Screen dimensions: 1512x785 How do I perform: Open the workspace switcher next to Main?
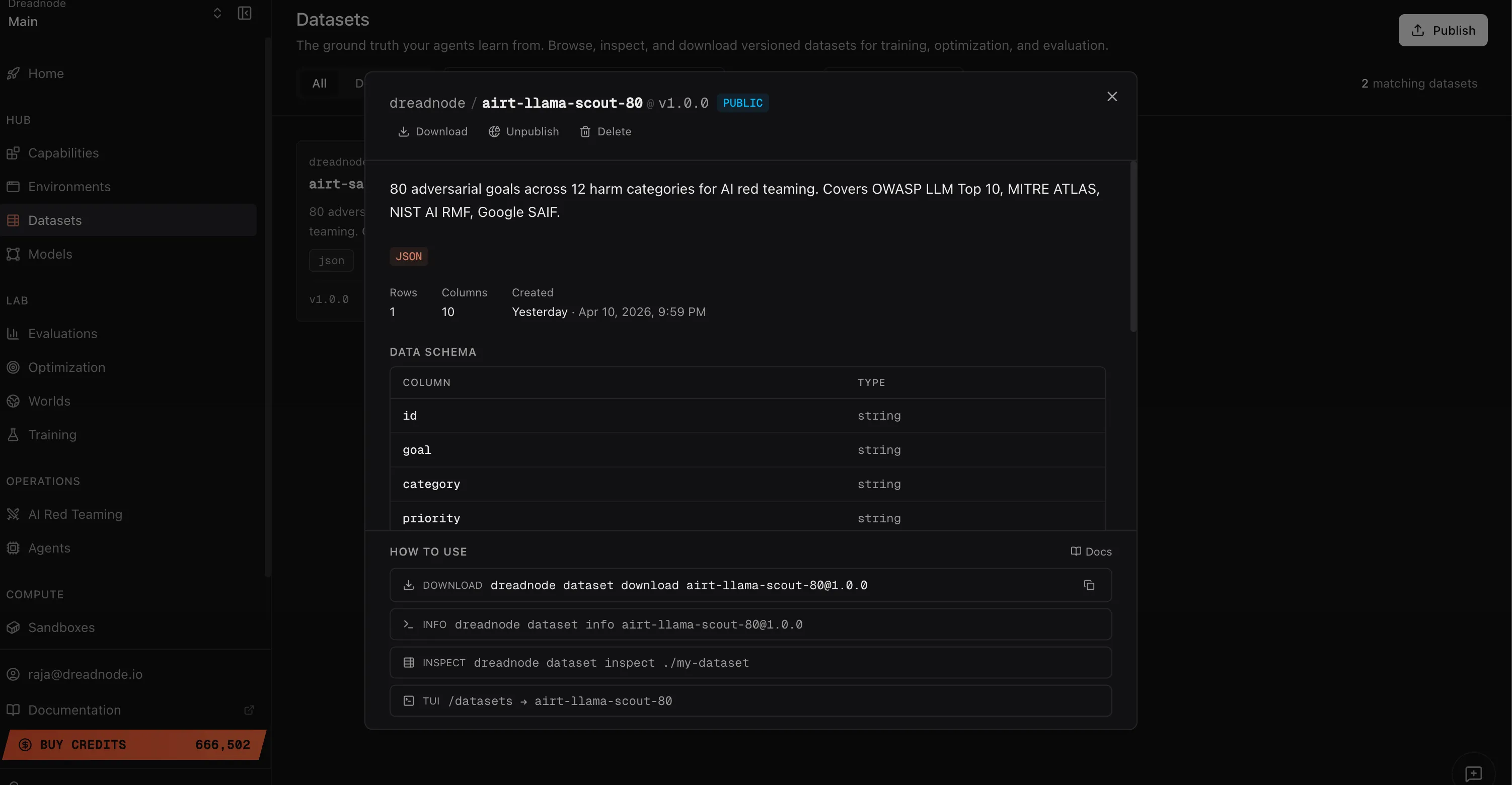pos(218,13)
